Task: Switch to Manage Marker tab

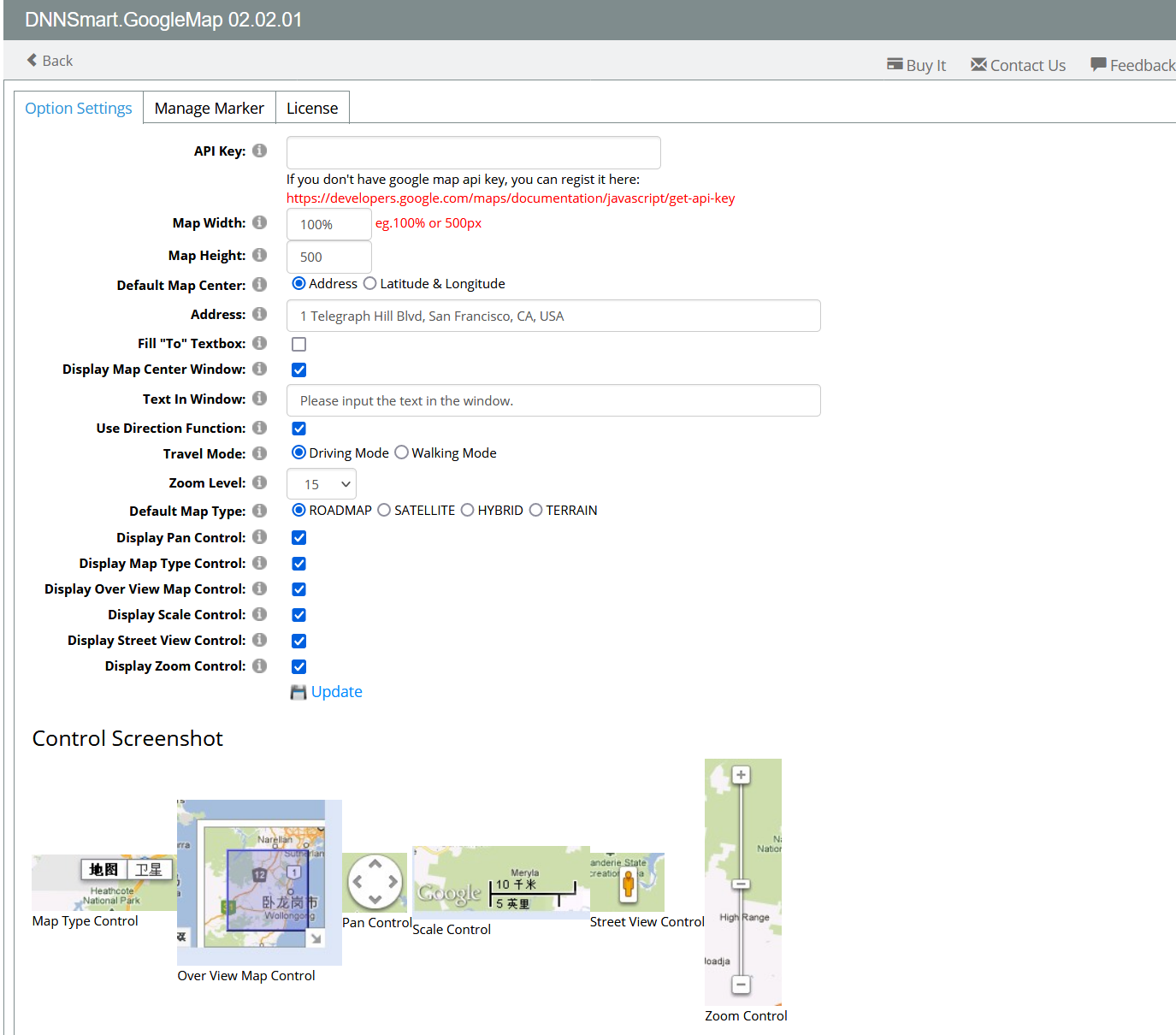Action: [x=210, y=108]
